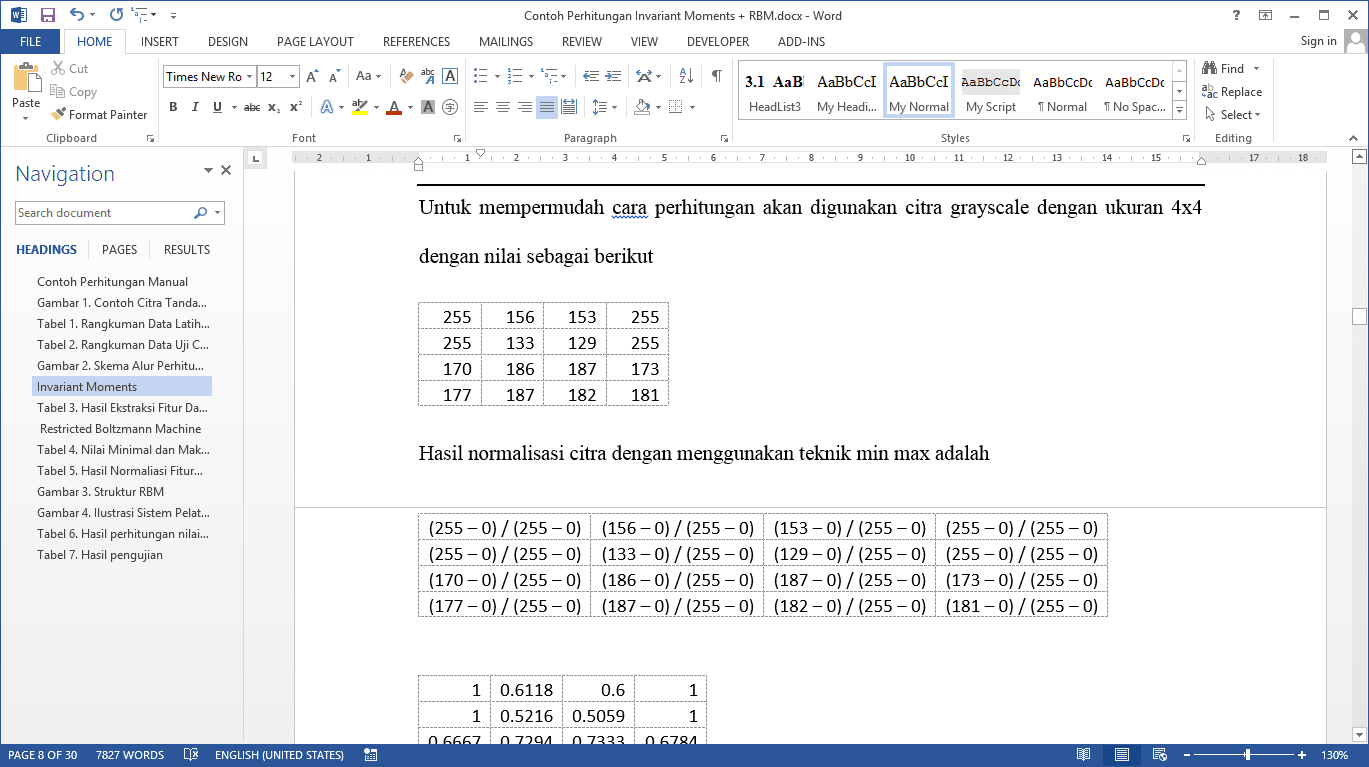This screenshot has width=1369, height=767.
Task: Open the font size dropdown
Action: tap(292, 77)
